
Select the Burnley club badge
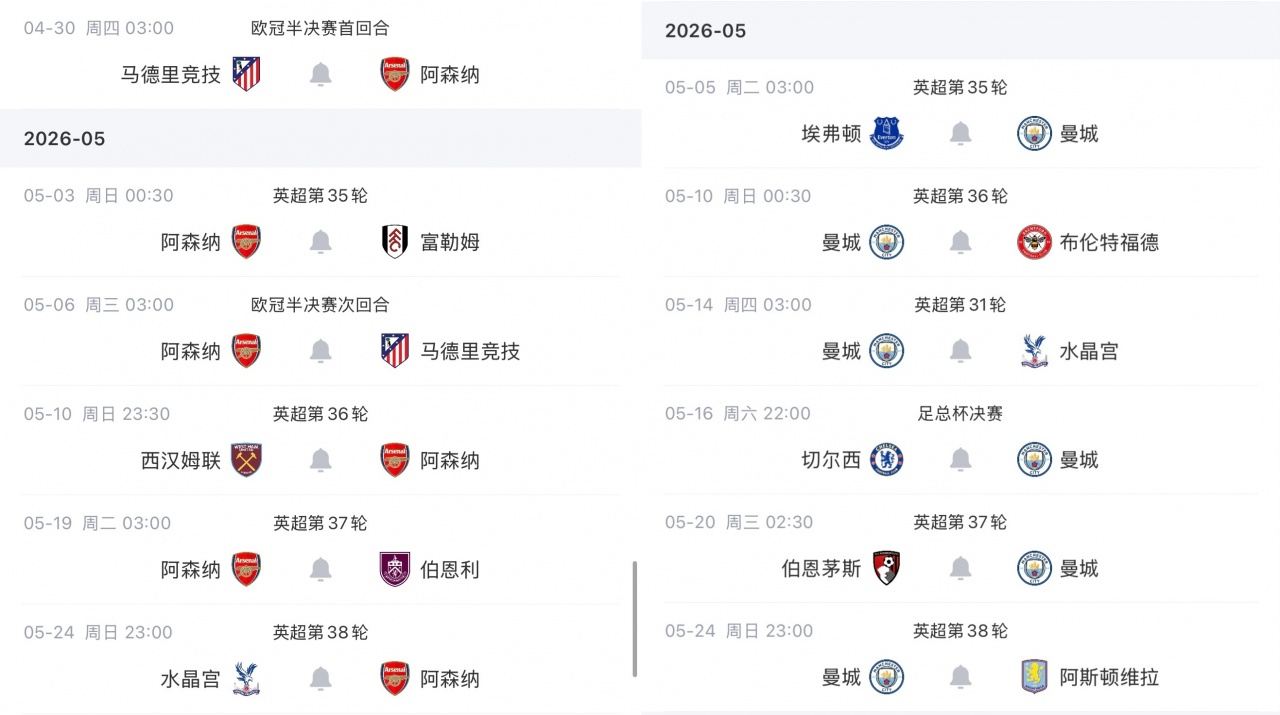tap(393, 568)
